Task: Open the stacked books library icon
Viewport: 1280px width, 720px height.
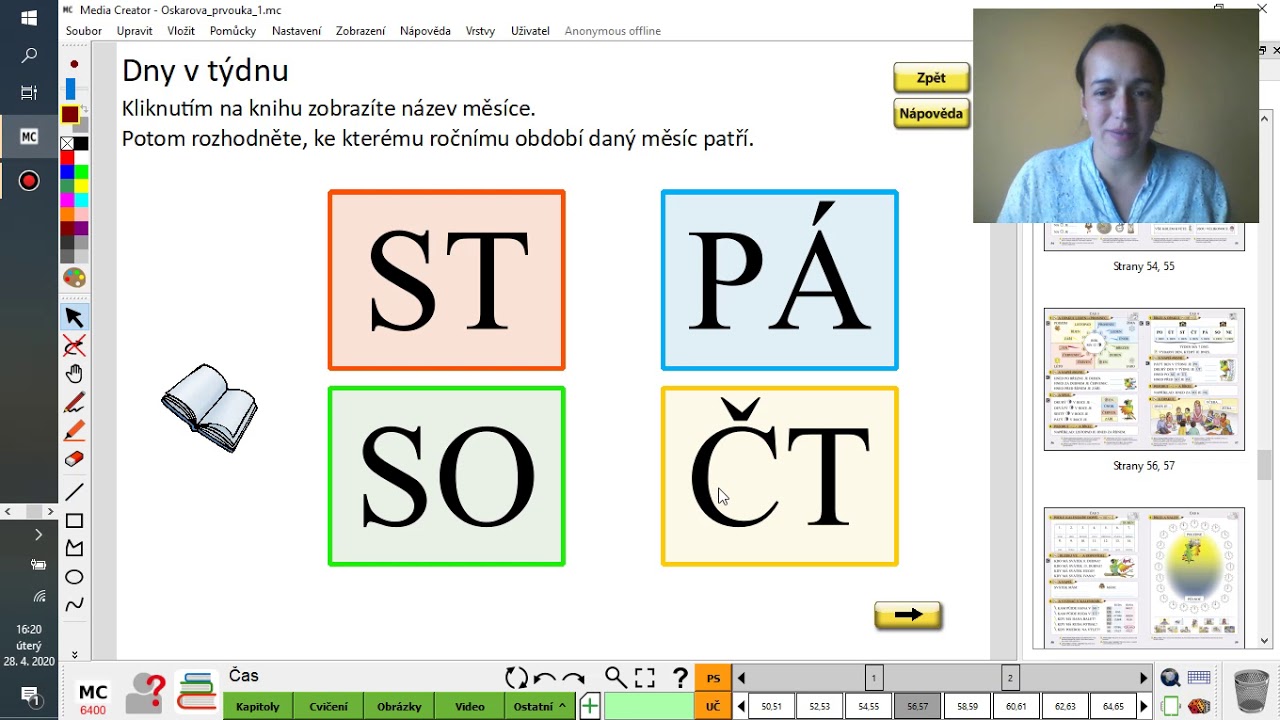Action: (196, 691)
